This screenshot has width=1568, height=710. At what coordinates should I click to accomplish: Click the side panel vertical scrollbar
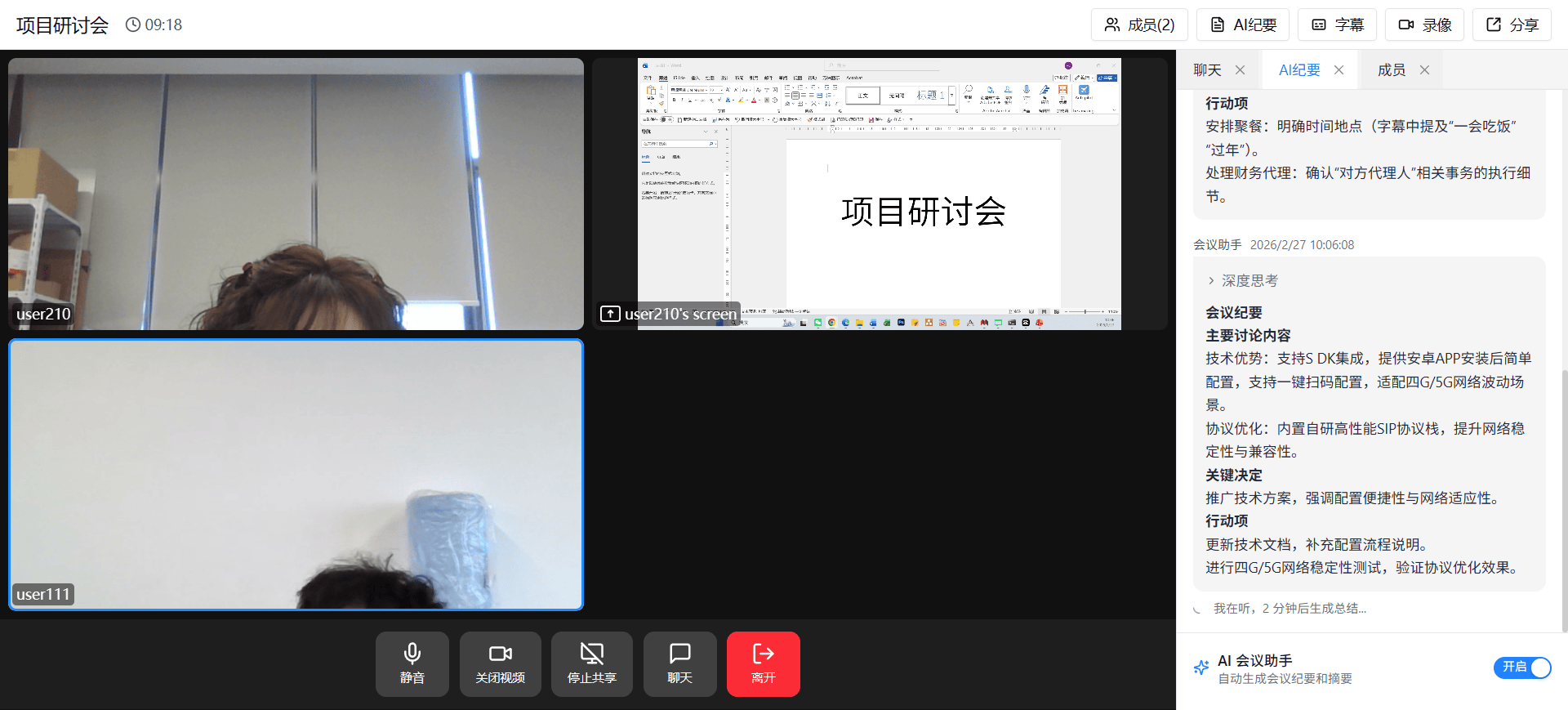coord(1564,498)
